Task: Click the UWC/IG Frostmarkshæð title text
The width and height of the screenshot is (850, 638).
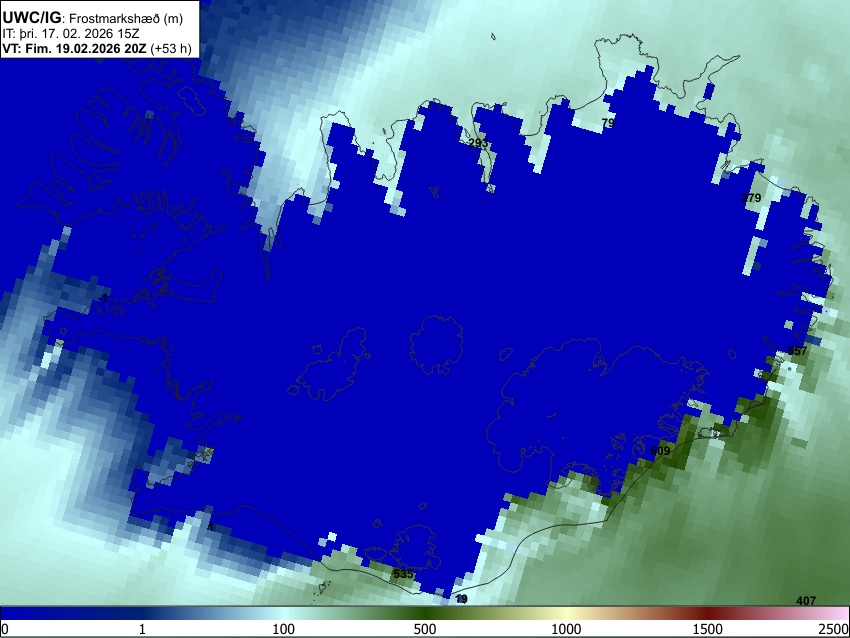Action: click(93, 18)
